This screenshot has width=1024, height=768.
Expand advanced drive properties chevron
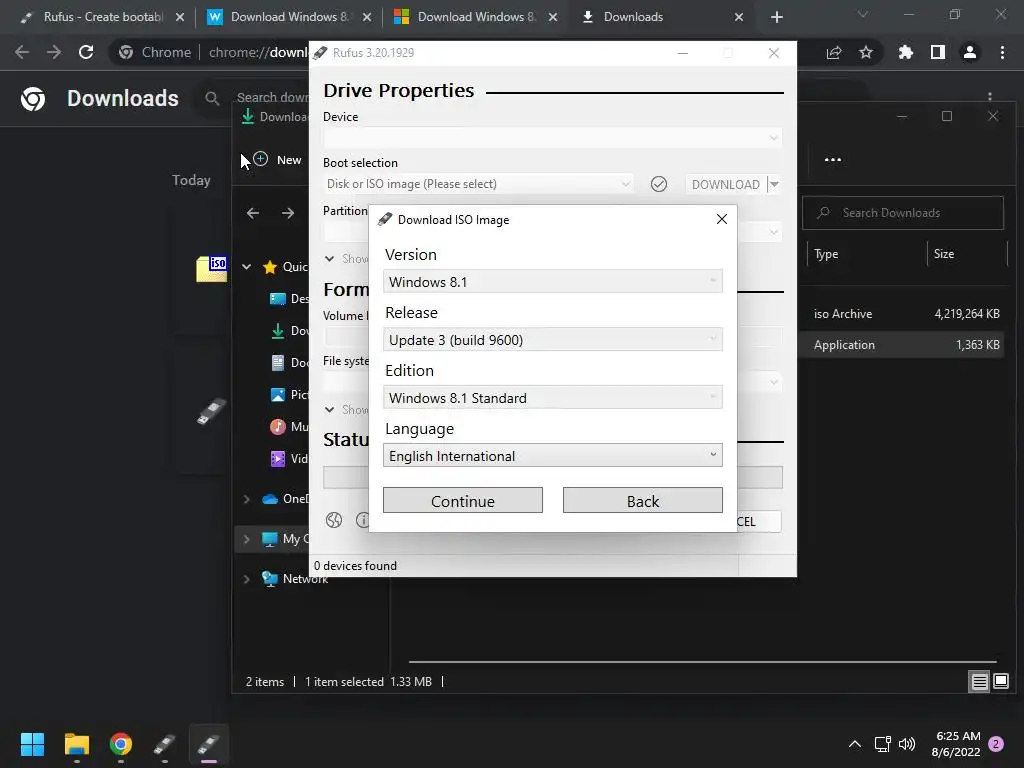click(x=329, y=259)
